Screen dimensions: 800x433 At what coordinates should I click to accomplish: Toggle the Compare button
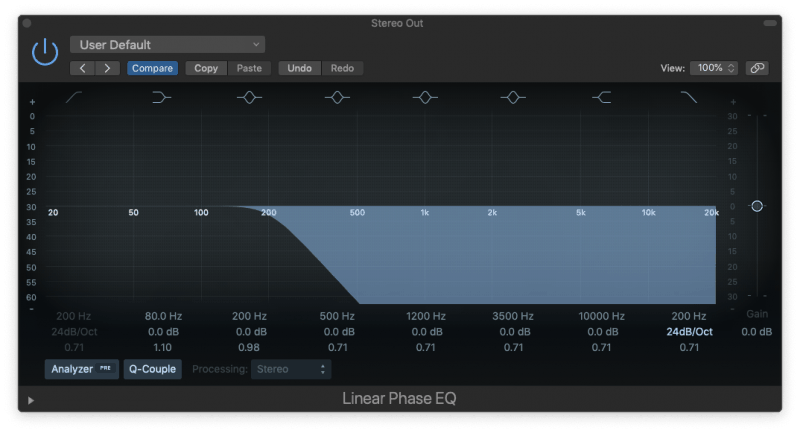pyautogui.click(x=153, y=68)
